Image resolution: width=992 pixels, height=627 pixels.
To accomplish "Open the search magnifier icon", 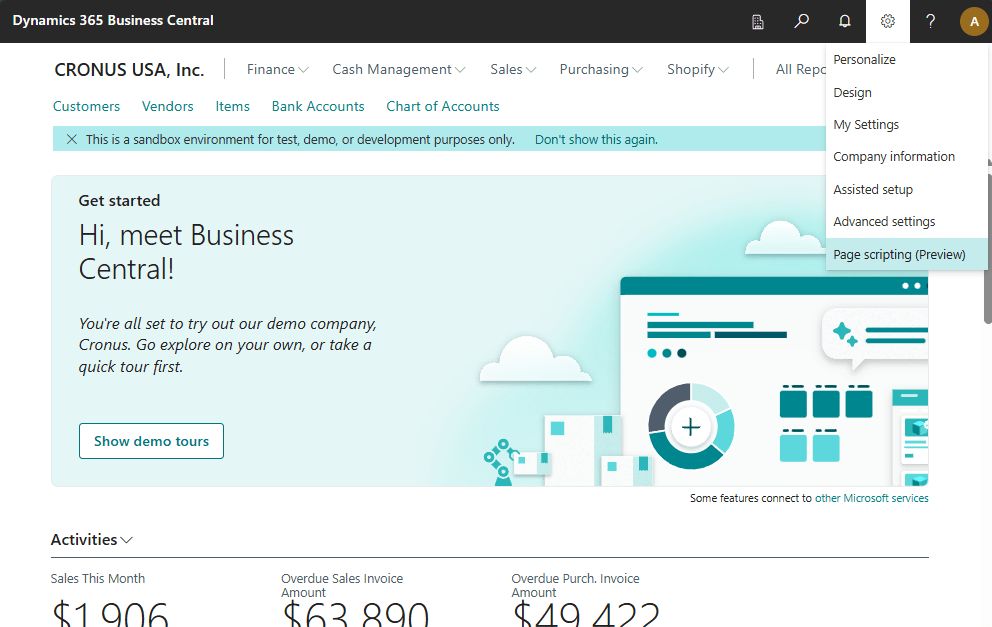I will coord(801,21).
